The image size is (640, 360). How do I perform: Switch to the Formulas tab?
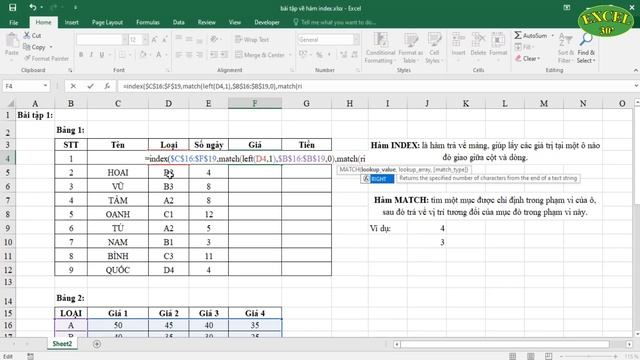tap(148, 22)
